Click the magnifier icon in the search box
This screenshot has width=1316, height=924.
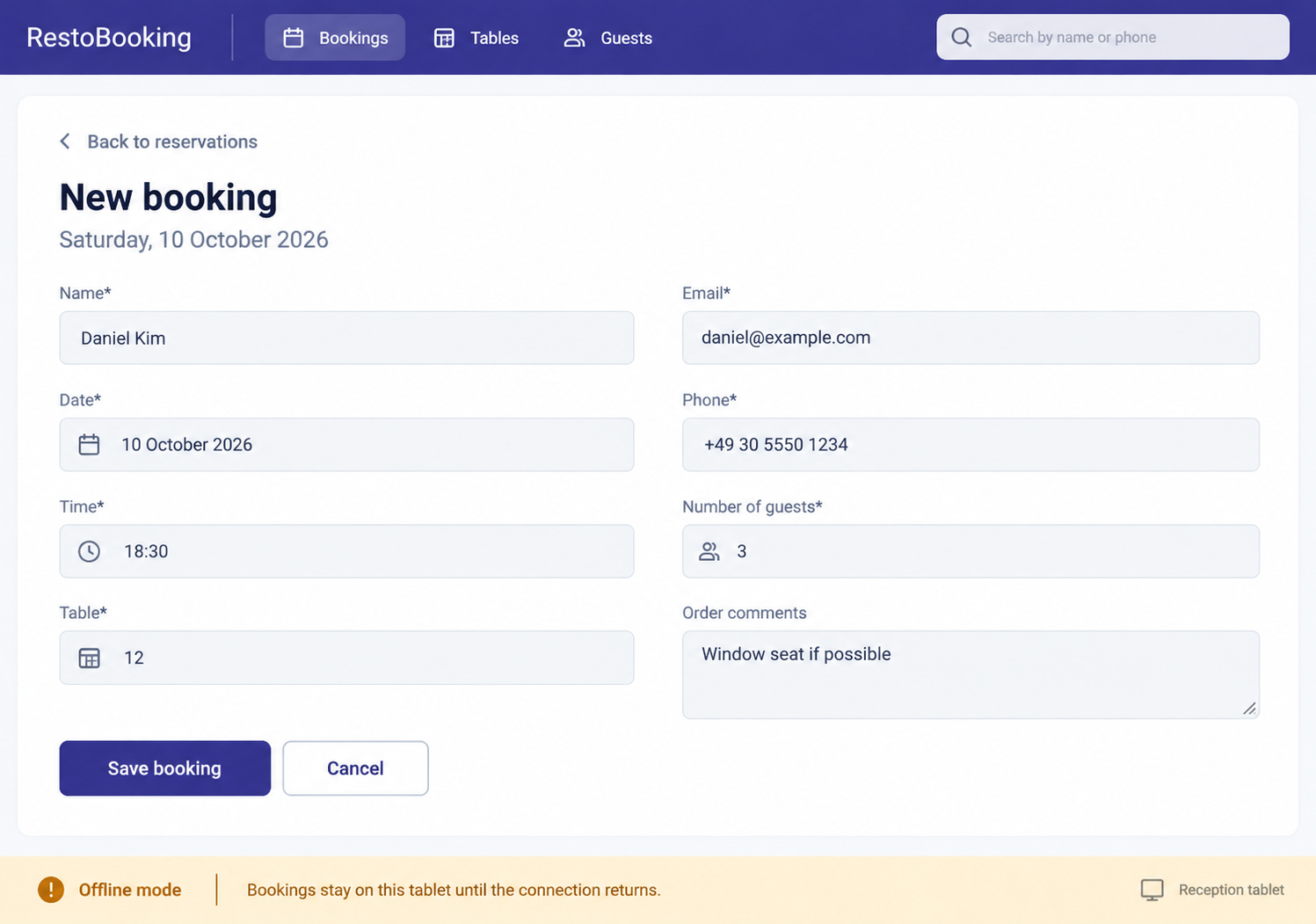962,37
